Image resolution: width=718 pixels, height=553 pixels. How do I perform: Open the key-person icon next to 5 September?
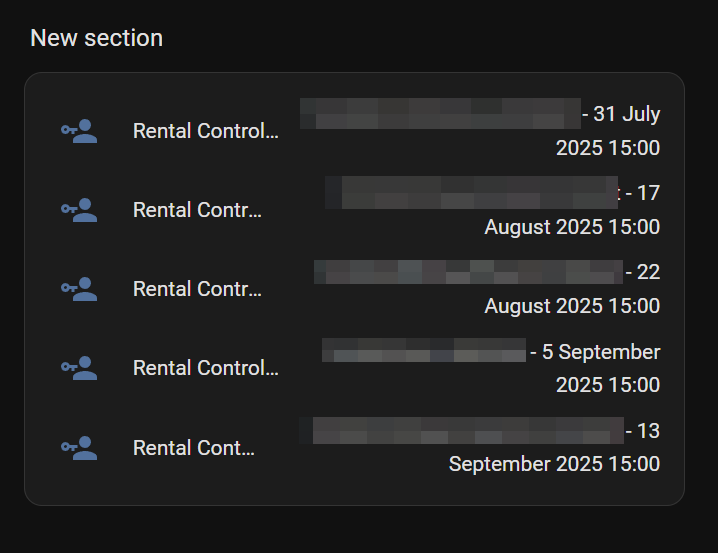point(79,368)
